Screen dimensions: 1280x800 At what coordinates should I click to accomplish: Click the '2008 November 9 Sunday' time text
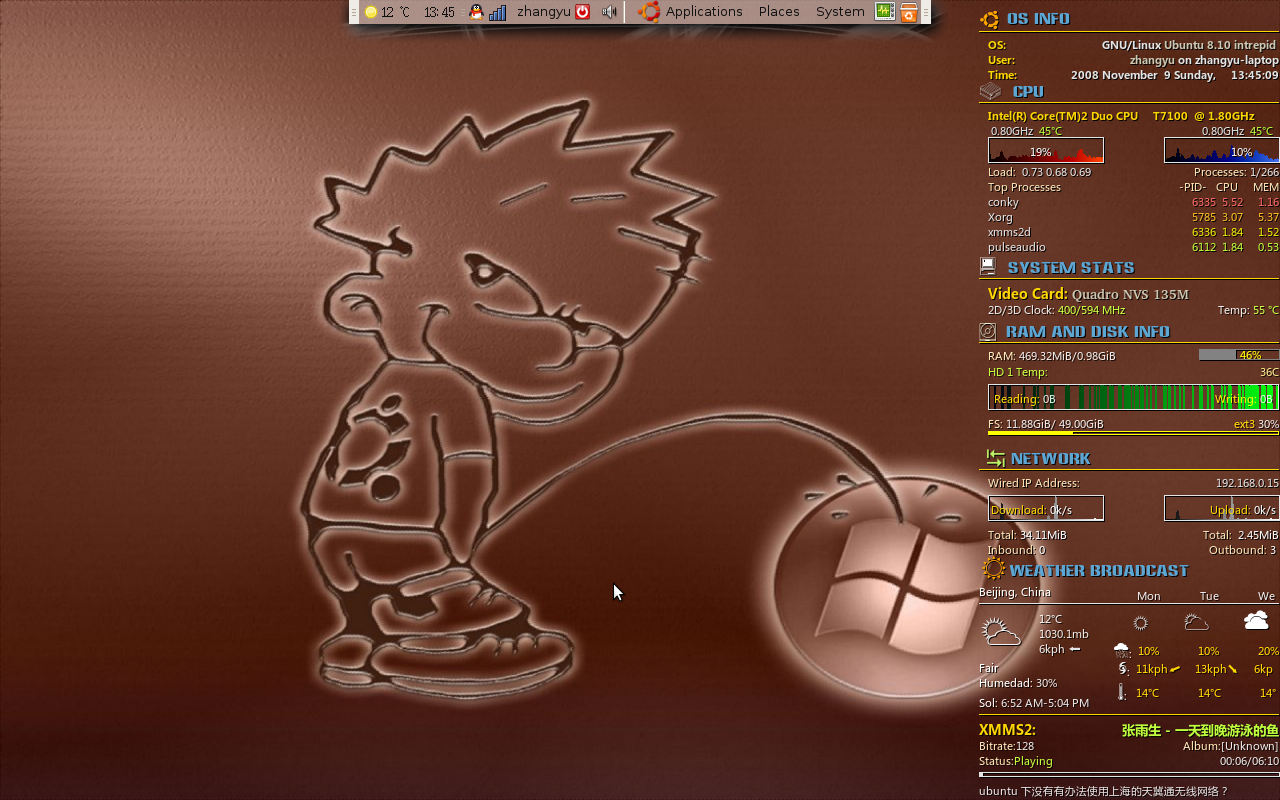(x=1143, y=75)
